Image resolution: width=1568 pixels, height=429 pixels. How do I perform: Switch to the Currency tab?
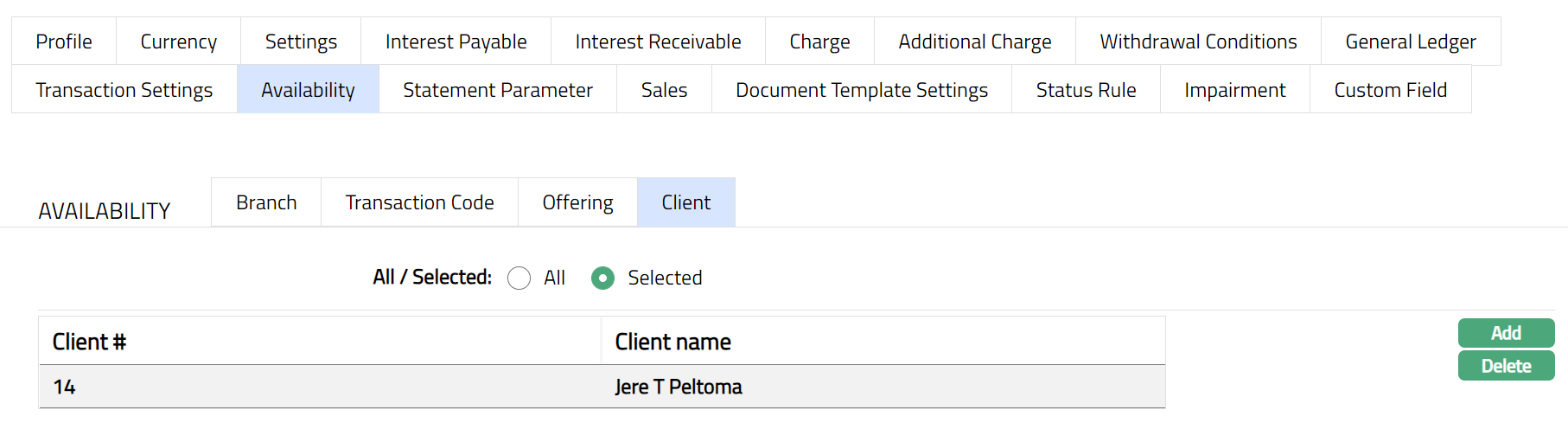pyautogui.click(x=178, y=42)
